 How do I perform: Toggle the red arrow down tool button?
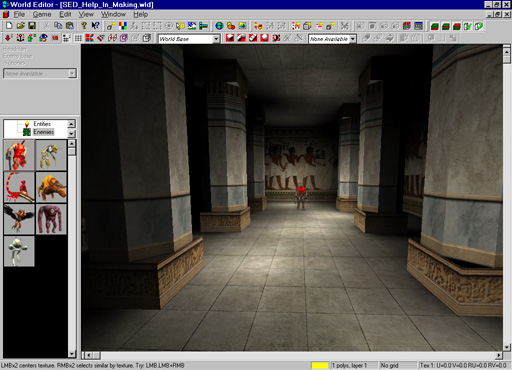9,38
